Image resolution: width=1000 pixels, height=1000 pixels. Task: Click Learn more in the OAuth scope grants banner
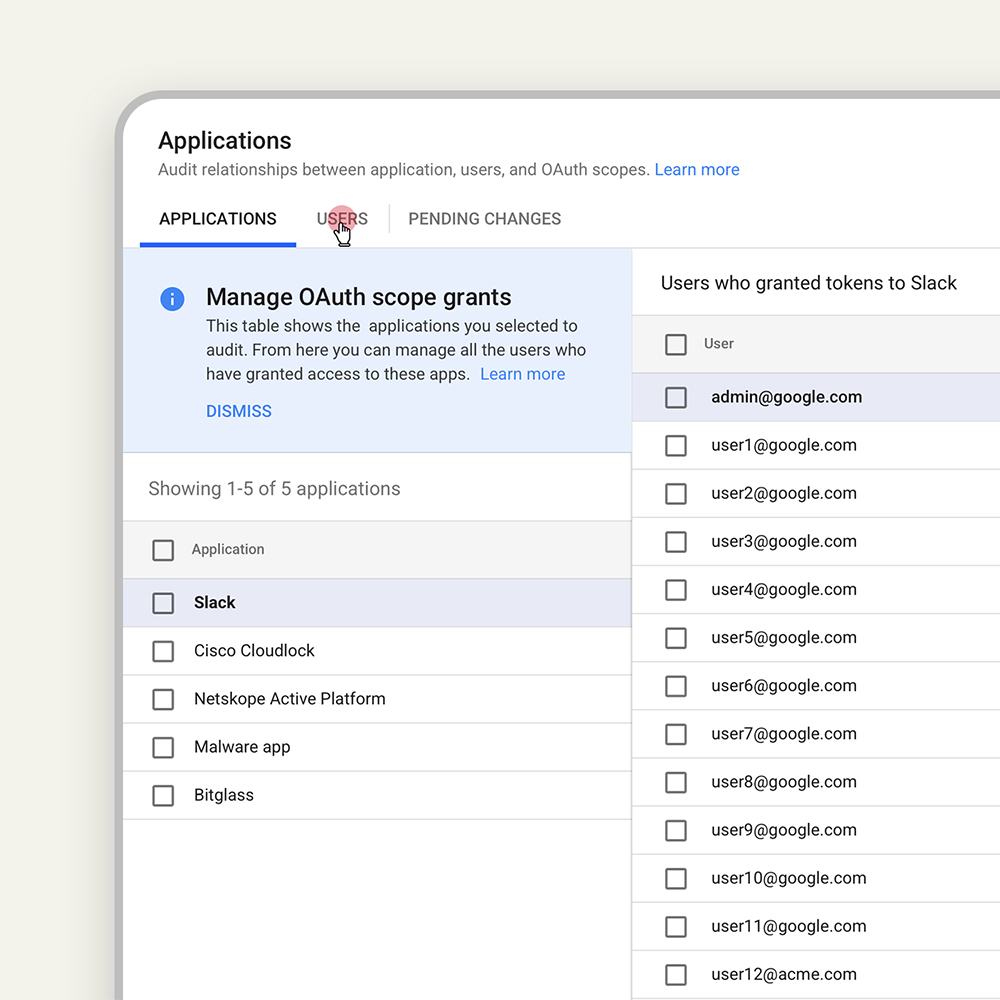522,374
